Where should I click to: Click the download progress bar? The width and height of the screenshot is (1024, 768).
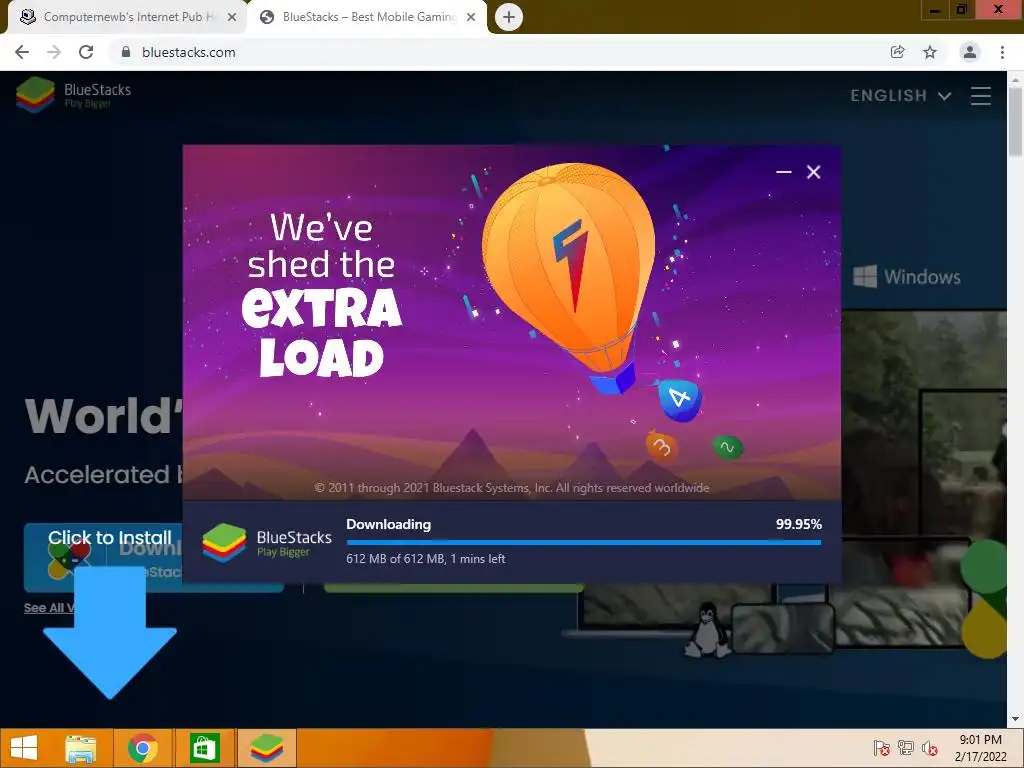coord(584,543)
